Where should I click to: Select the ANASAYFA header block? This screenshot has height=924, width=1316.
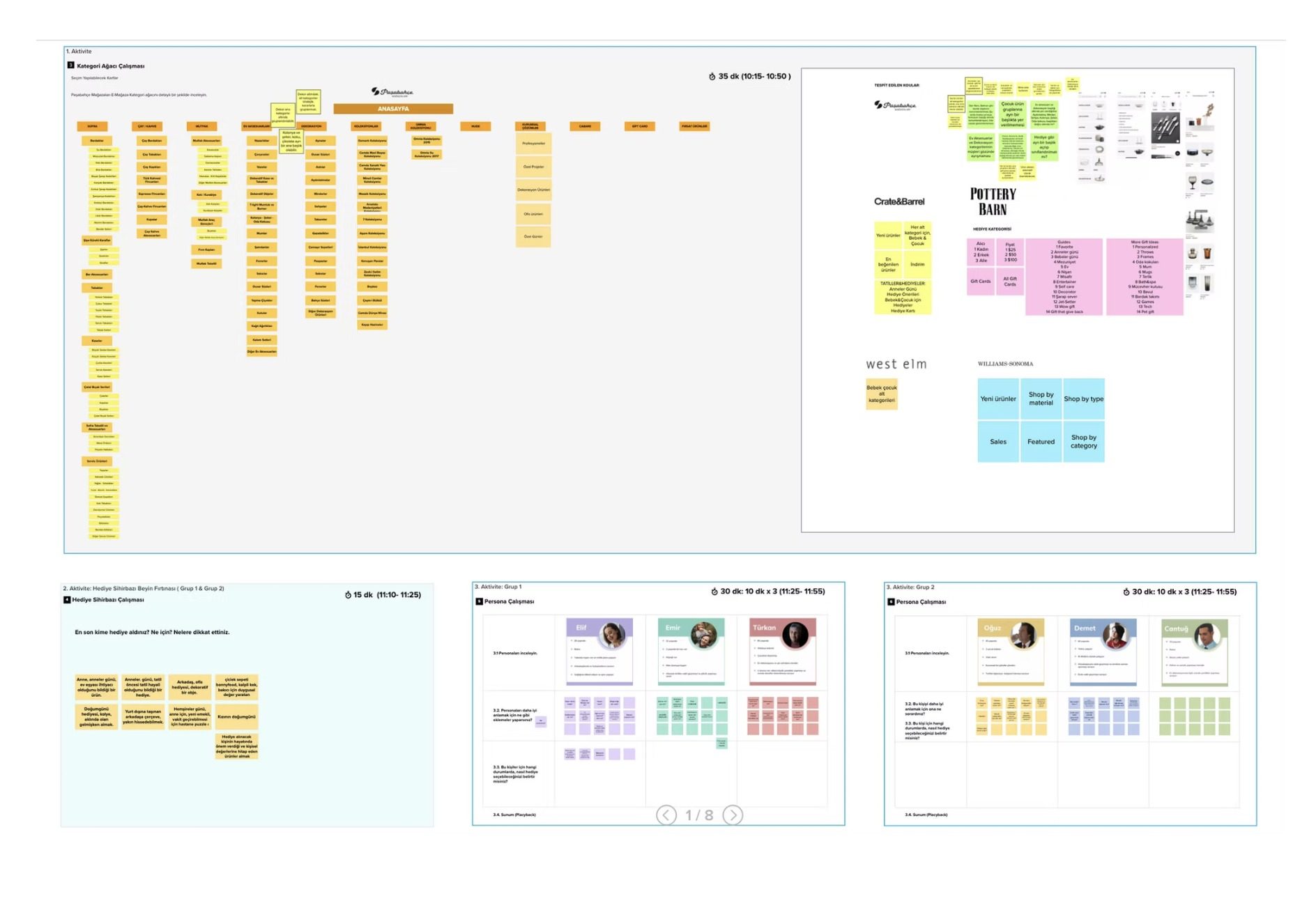pyautogui.click(x=393, y=109)
